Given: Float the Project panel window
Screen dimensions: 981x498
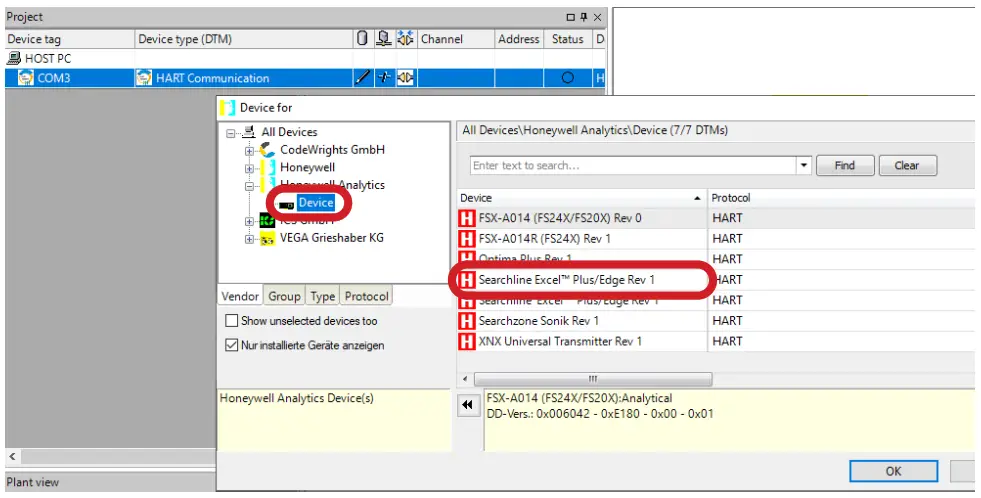Looking at the screenshot, I should 571,17.
